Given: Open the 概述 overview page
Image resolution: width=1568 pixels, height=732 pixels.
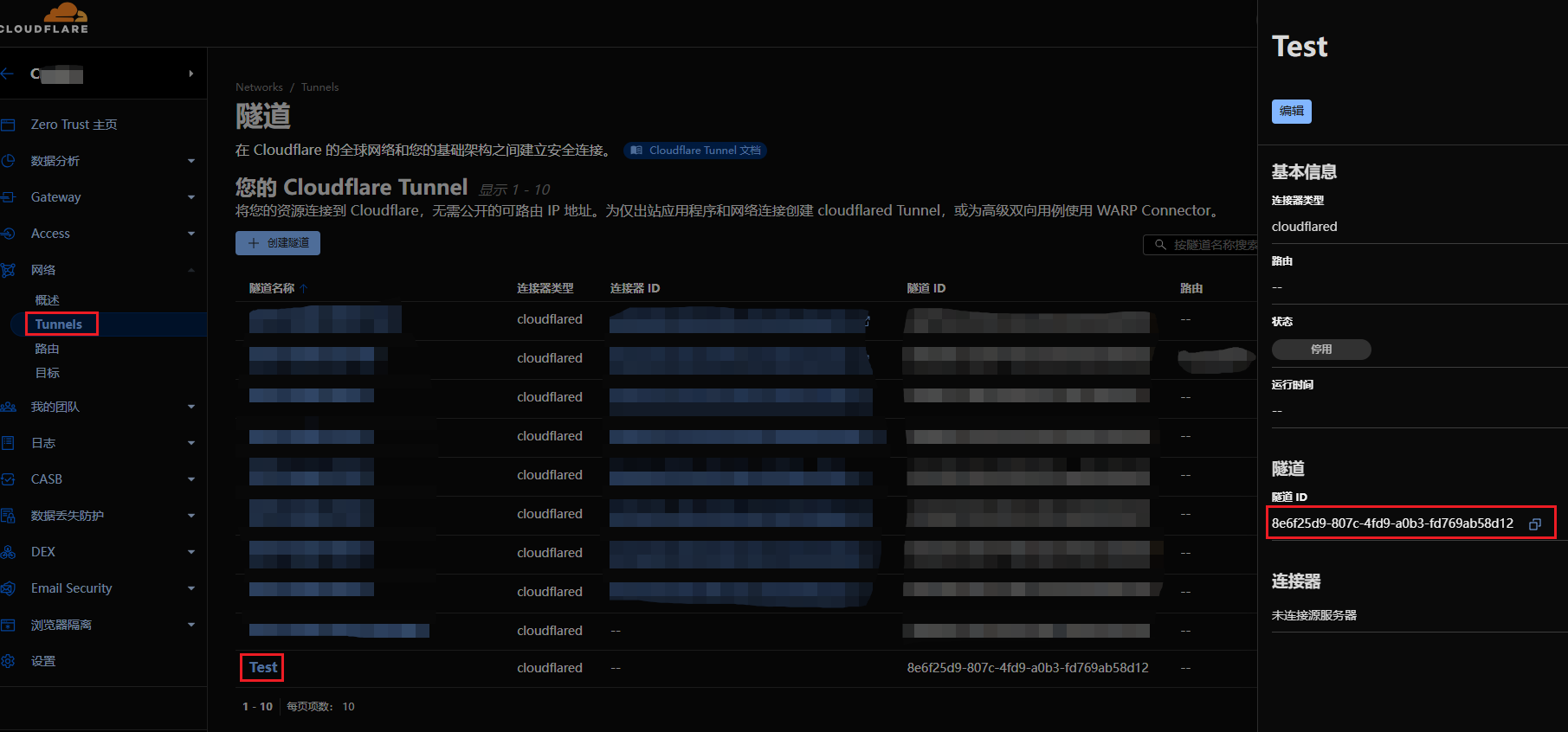Looking at the screenshot, I should pyautogui.click(x=47, y=300).
